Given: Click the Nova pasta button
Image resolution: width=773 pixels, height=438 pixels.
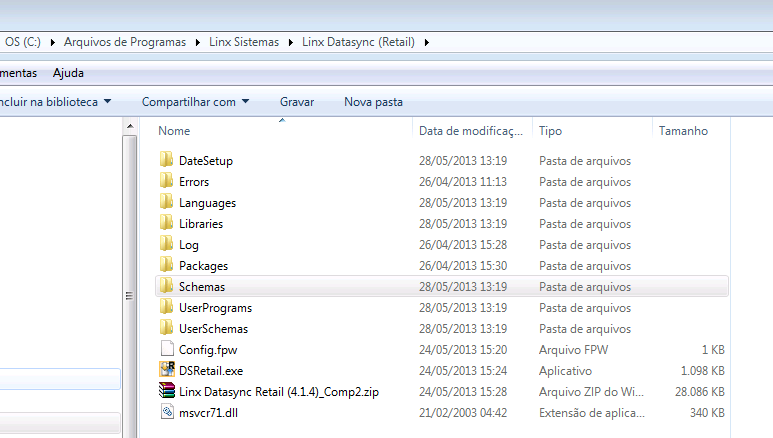Looking at the screenshot, I should click(x=373, y=102).
